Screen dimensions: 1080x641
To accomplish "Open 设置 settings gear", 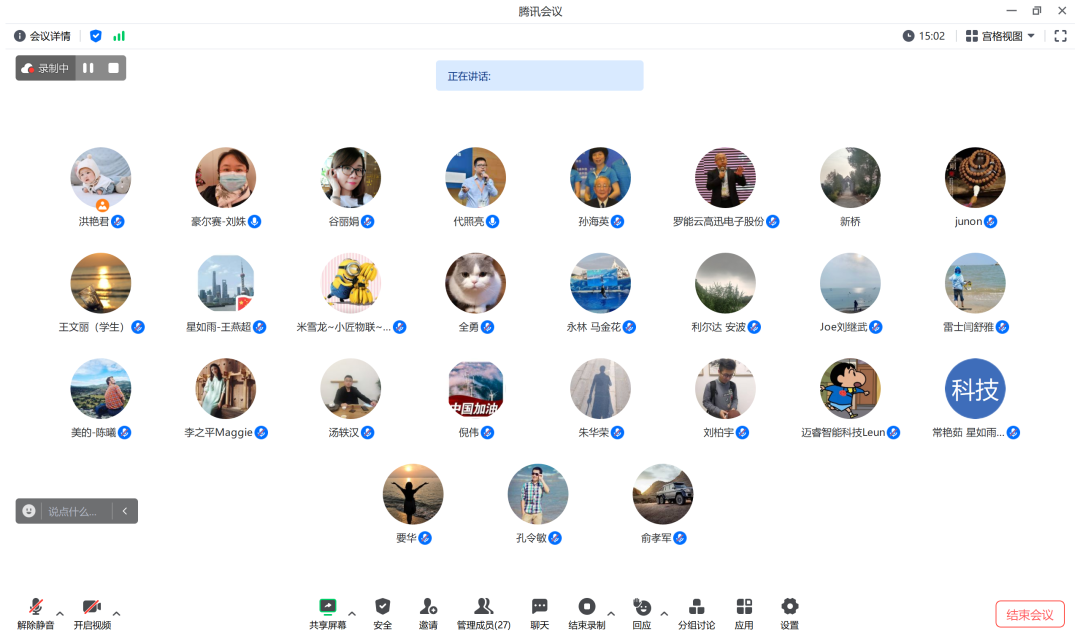I will click(789, 613).
